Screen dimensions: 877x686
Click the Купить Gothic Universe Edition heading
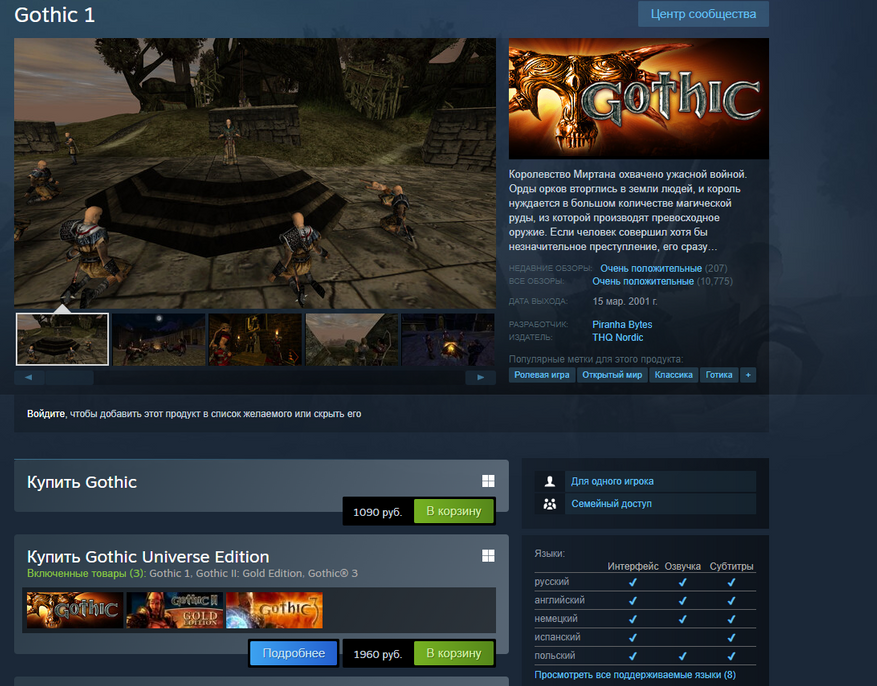(x=148, y=557)
